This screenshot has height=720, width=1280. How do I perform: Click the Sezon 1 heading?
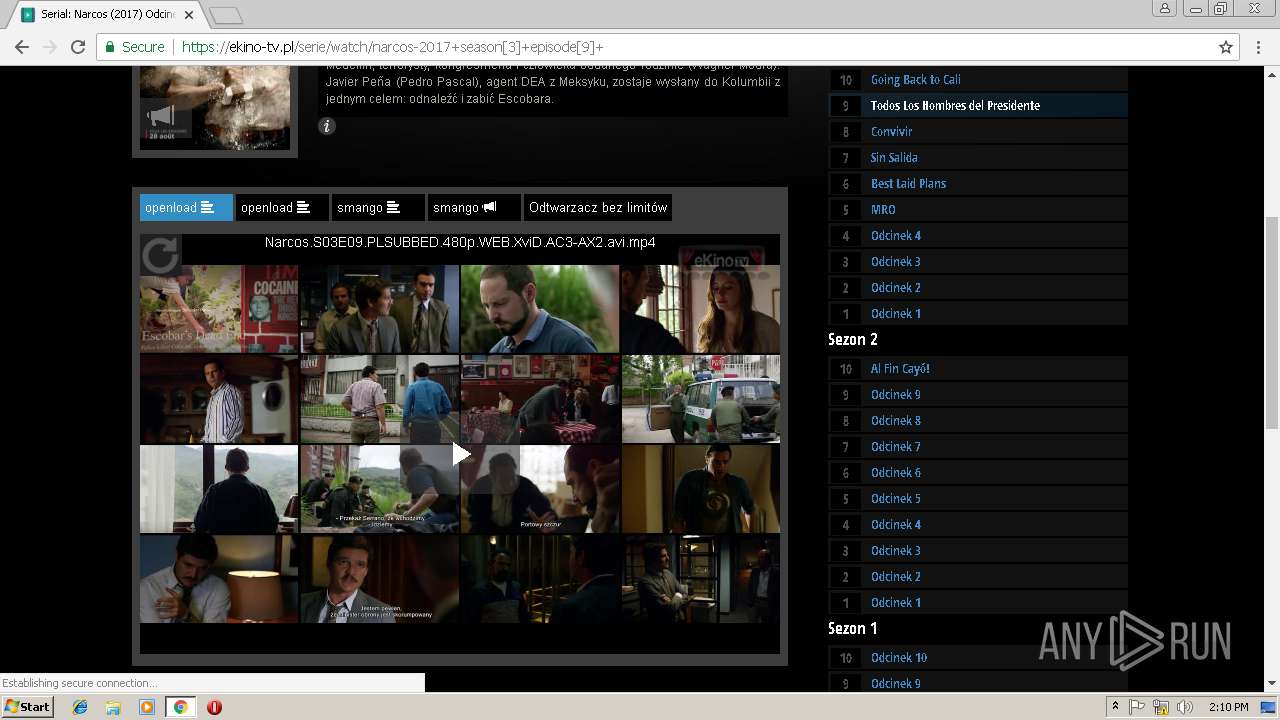[x=853, y=629]
